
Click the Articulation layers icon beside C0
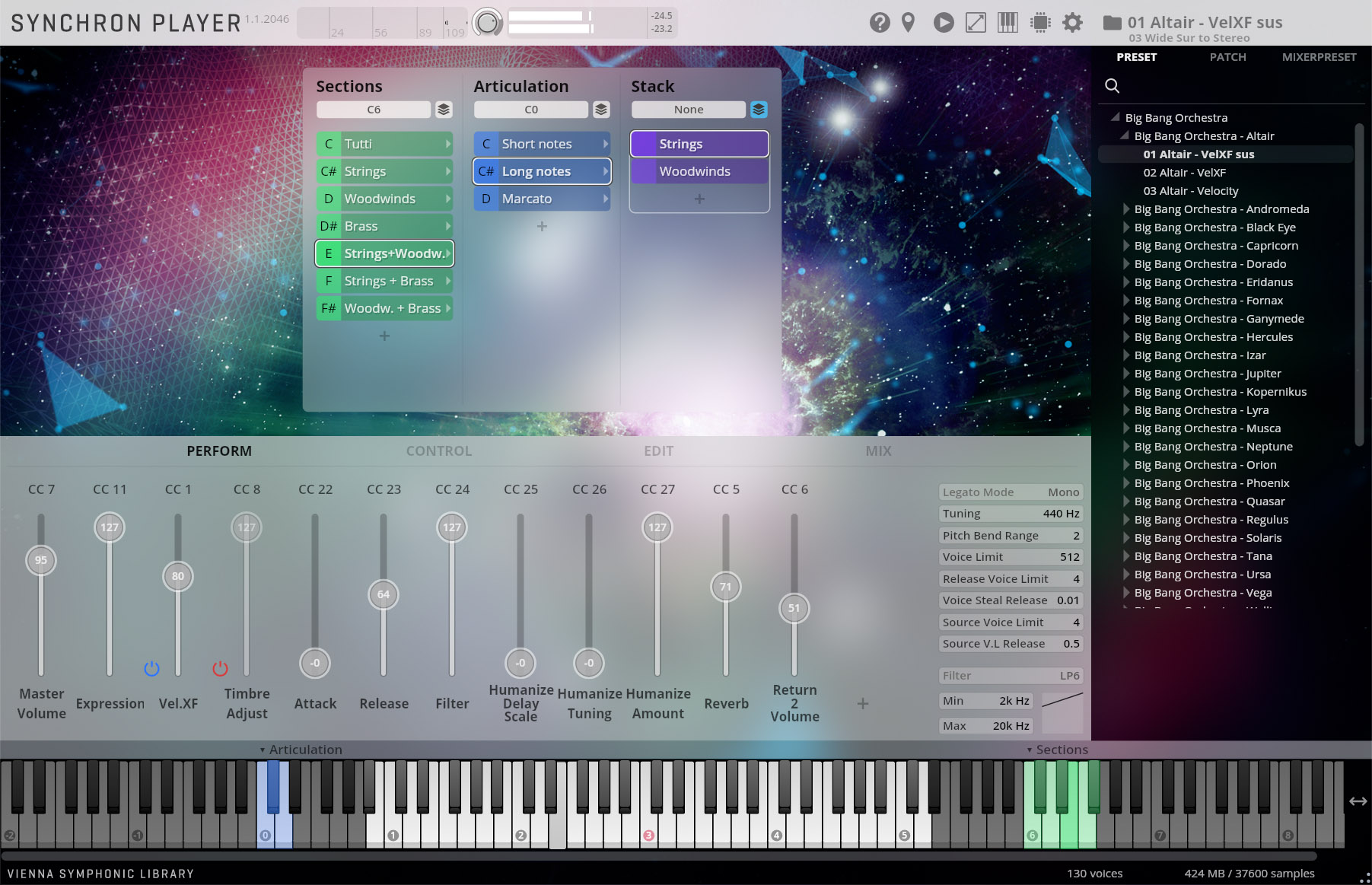[x=601, y=110]
